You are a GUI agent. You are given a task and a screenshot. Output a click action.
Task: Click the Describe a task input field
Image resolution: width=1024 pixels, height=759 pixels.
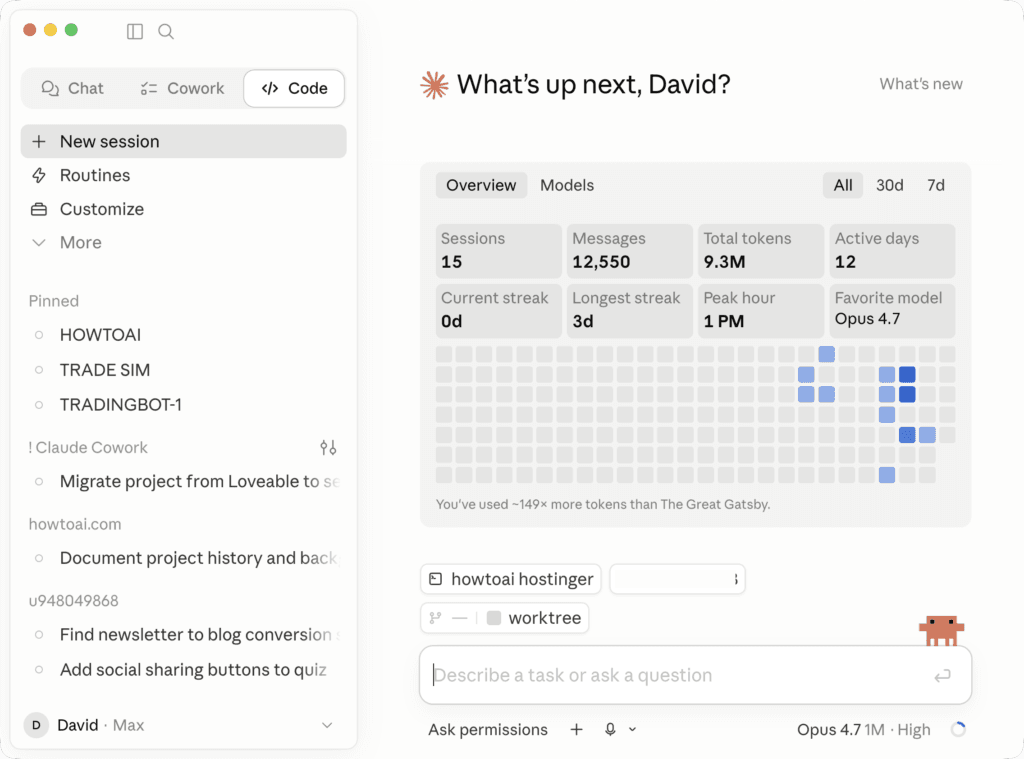pyautogui.click(x=696, y=675)
